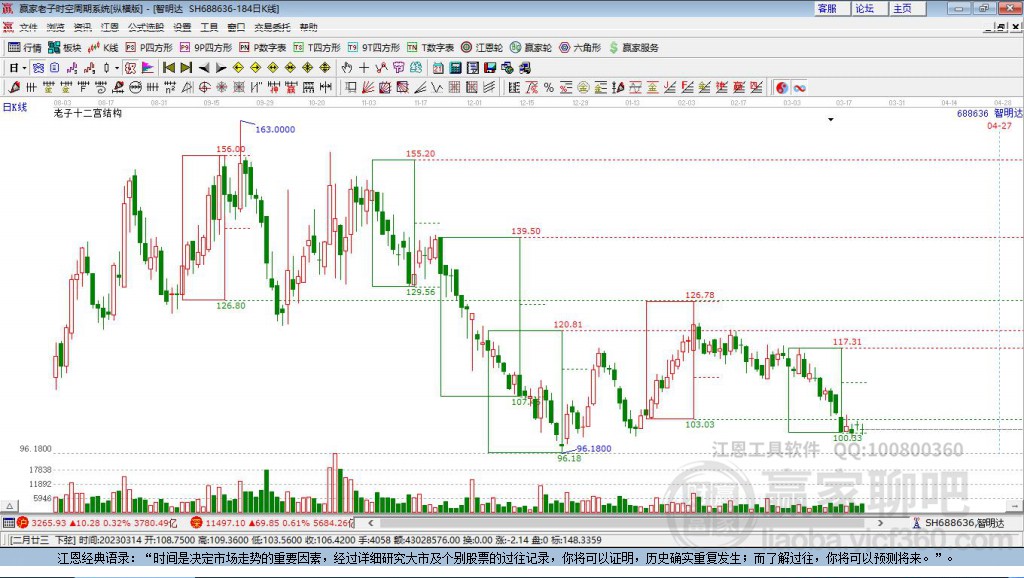Jump to last bar with green skip-end icon

[x=186, y=67]
